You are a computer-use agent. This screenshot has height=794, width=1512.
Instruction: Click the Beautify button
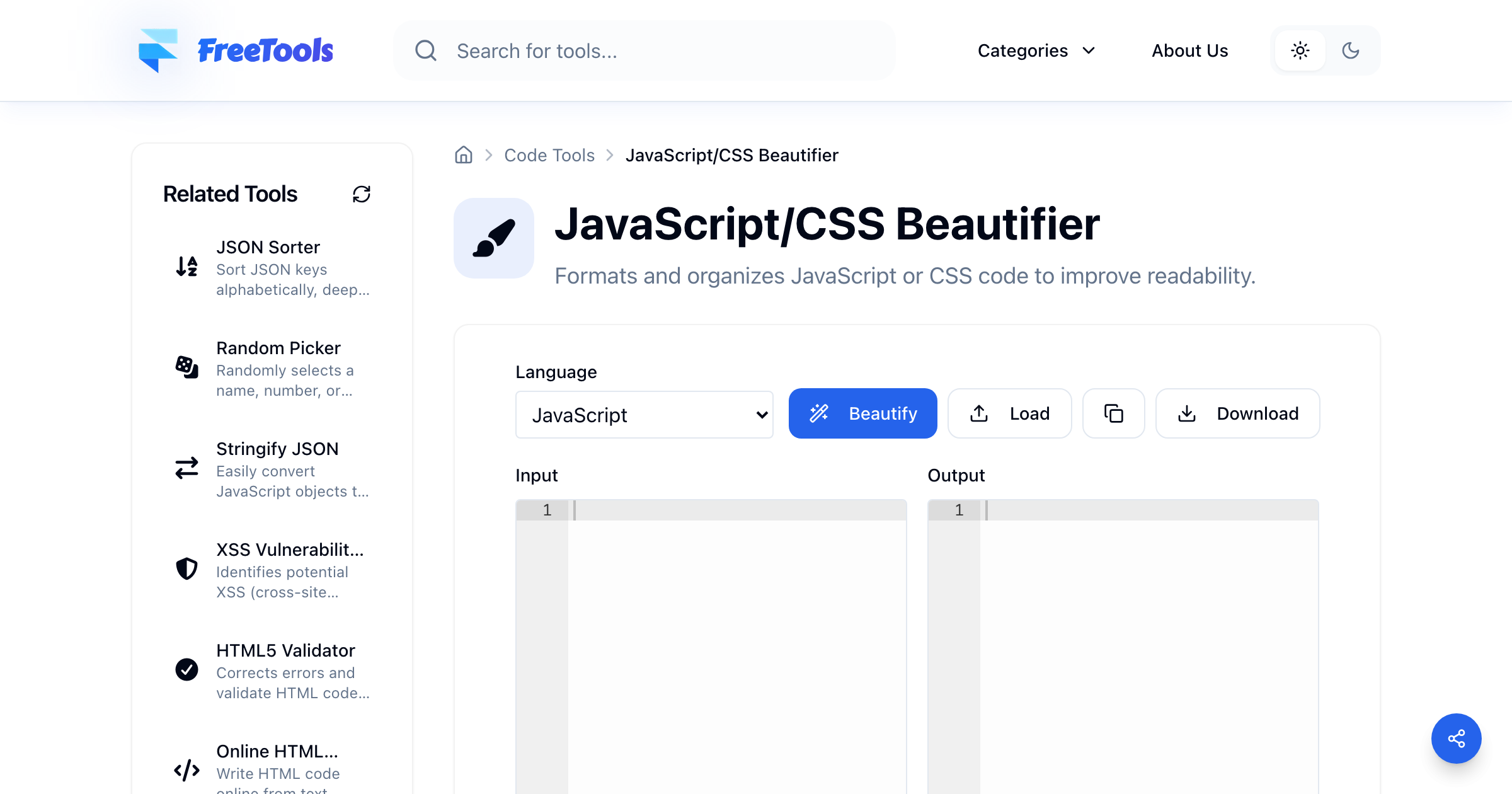[x=863, y=413]
